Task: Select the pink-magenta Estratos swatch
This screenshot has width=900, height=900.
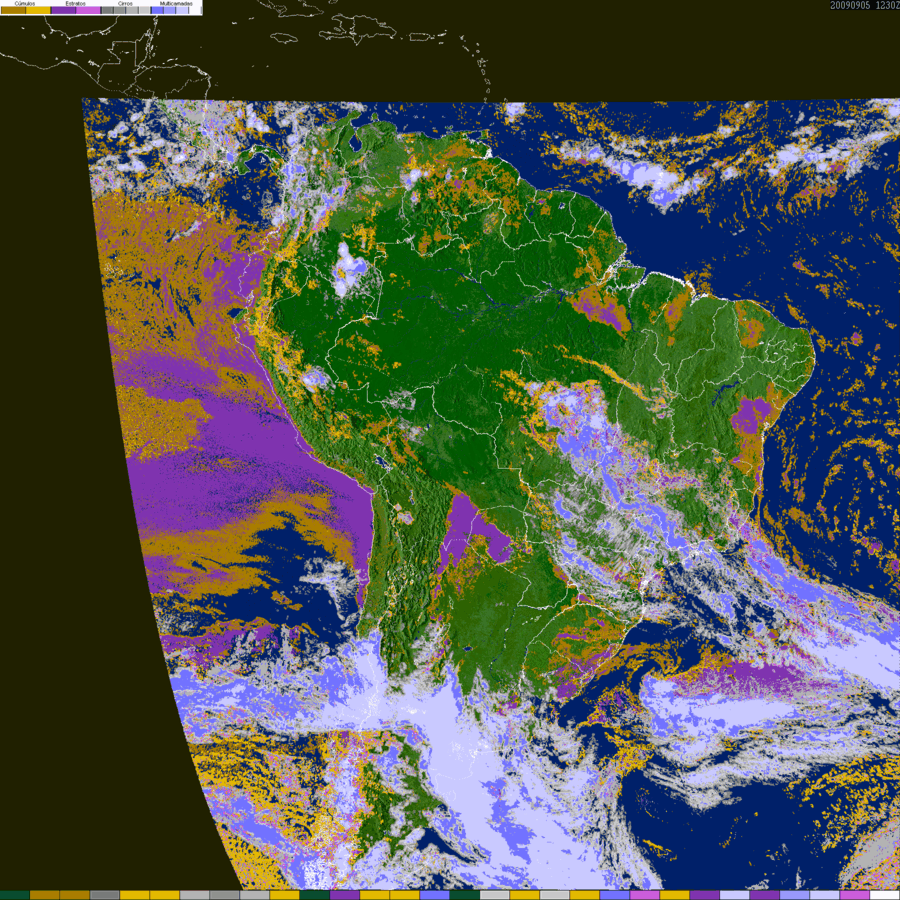Action: click(x=88, y=10)
